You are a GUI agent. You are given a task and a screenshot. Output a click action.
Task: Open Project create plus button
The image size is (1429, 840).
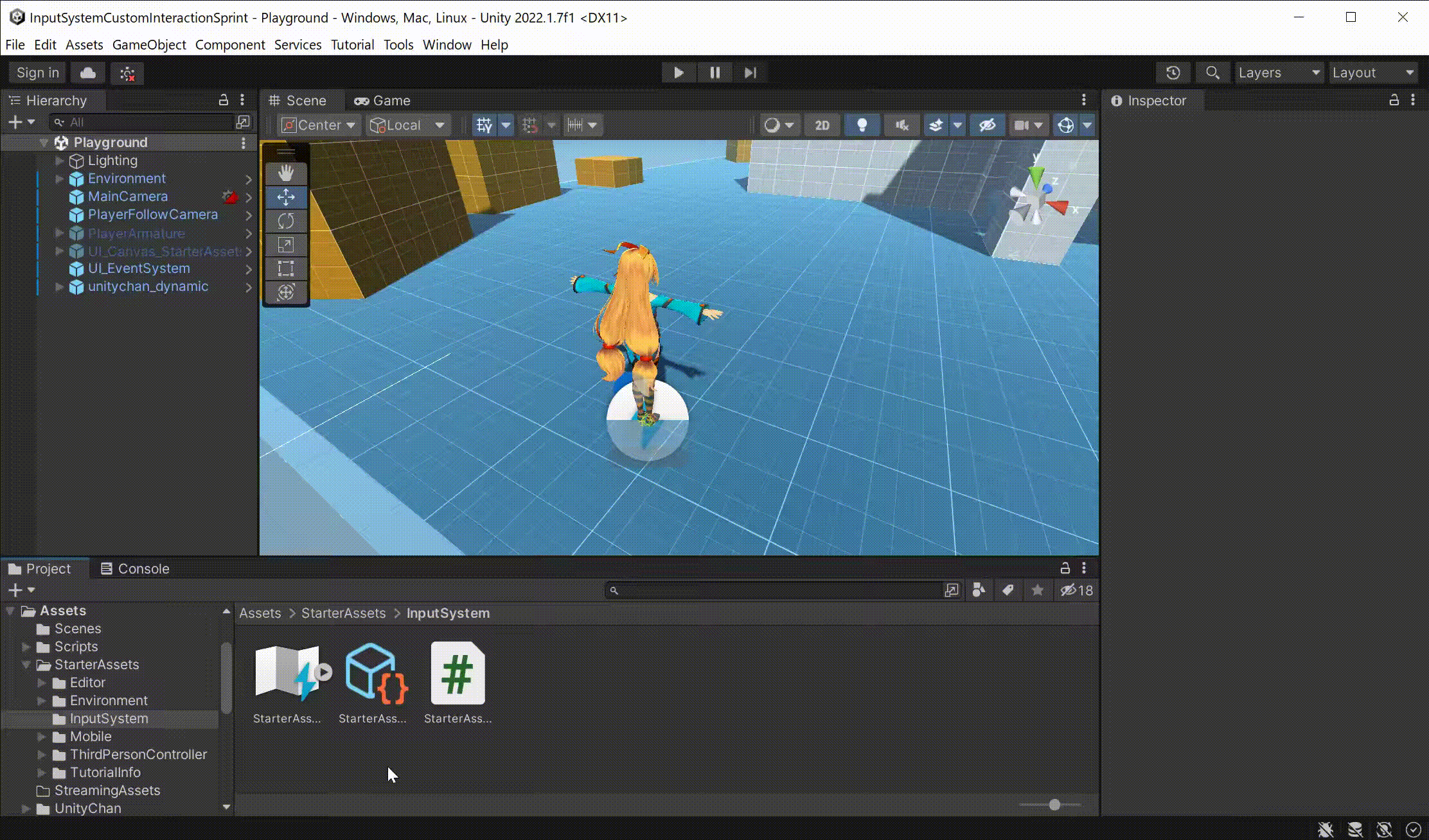21,590
